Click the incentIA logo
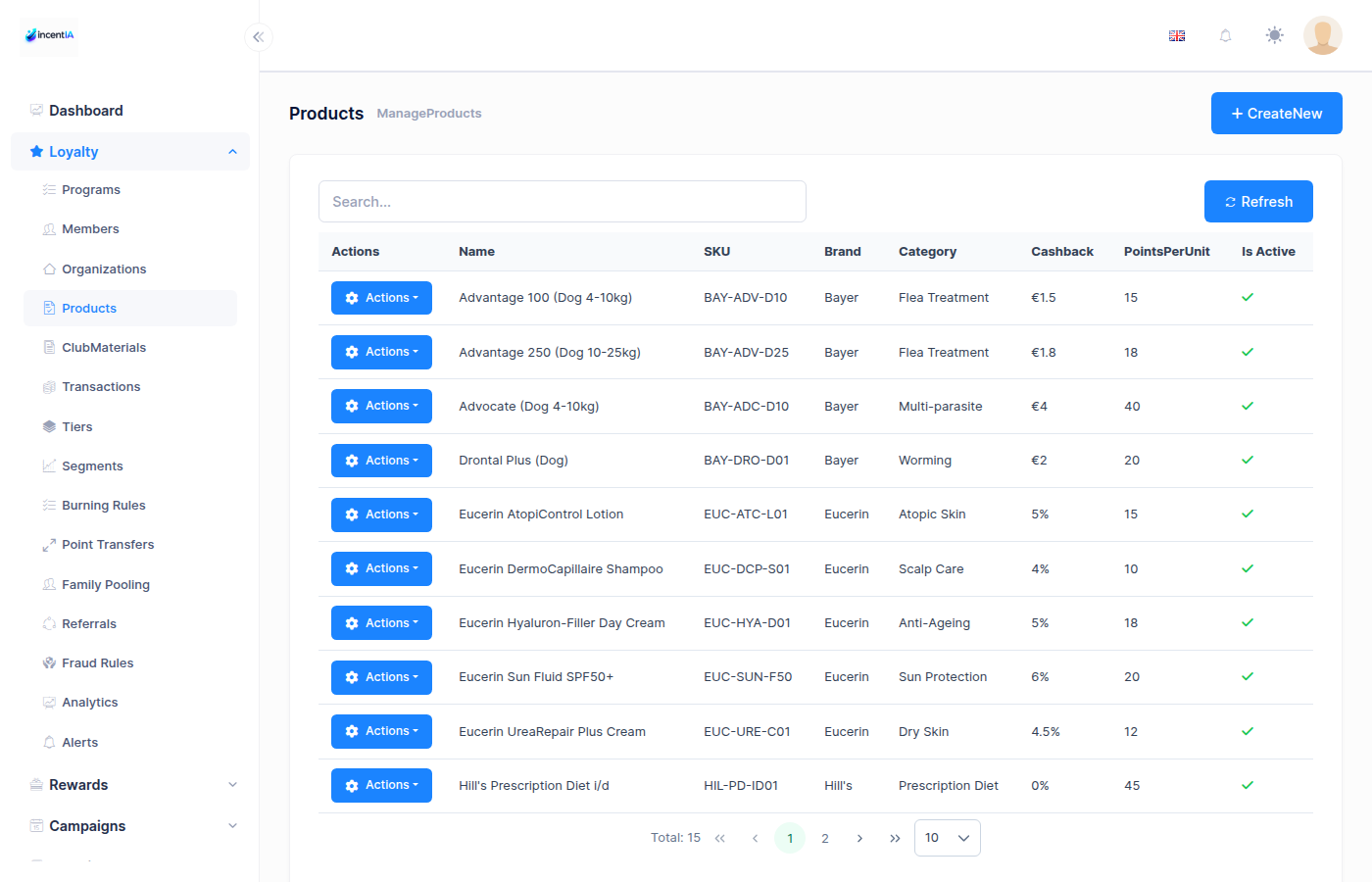Screen dimensions: 1372x882 (49, 35)
